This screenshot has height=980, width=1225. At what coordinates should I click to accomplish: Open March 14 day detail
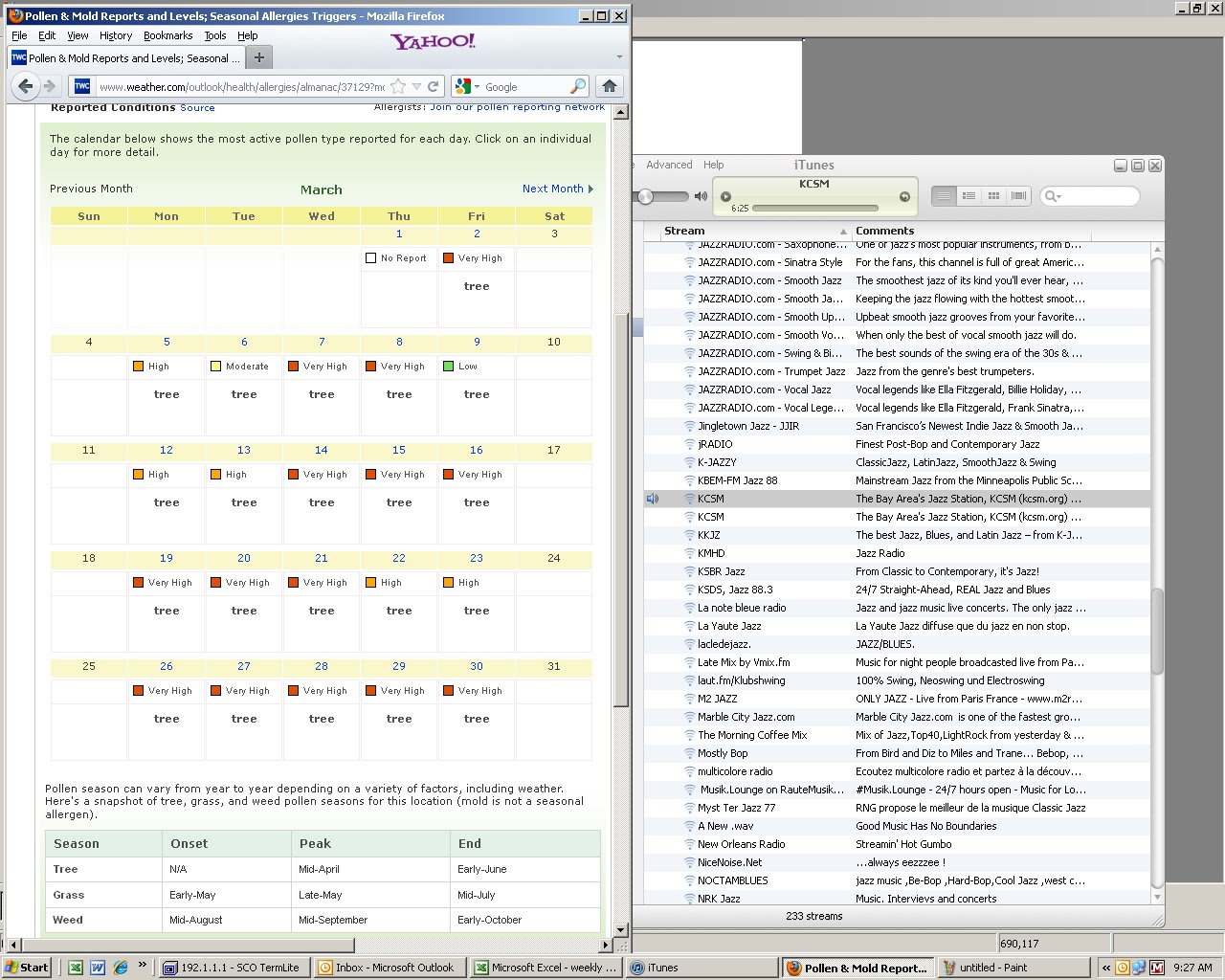pos(322,450)
